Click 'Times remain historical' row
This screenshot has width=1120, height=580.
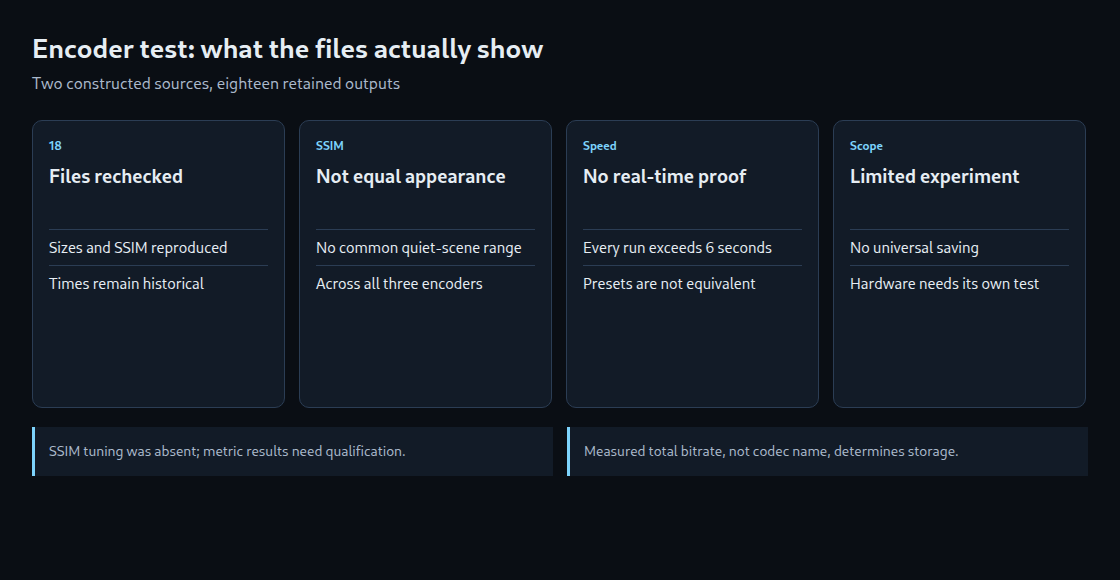159,284
